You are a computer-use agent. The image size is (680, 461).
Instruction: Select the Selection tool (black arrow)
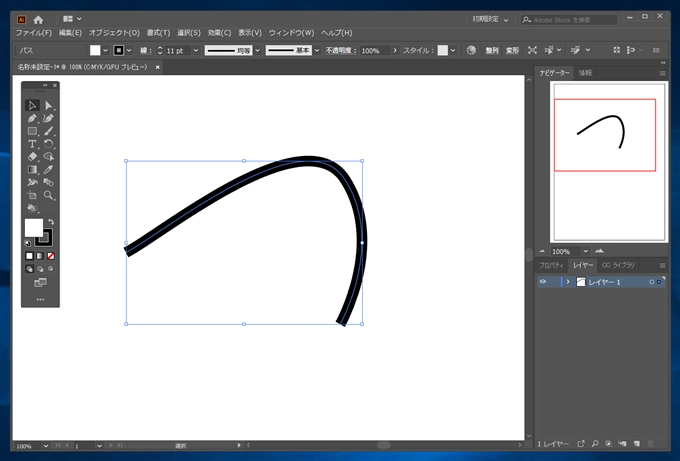tap(32, 105)
